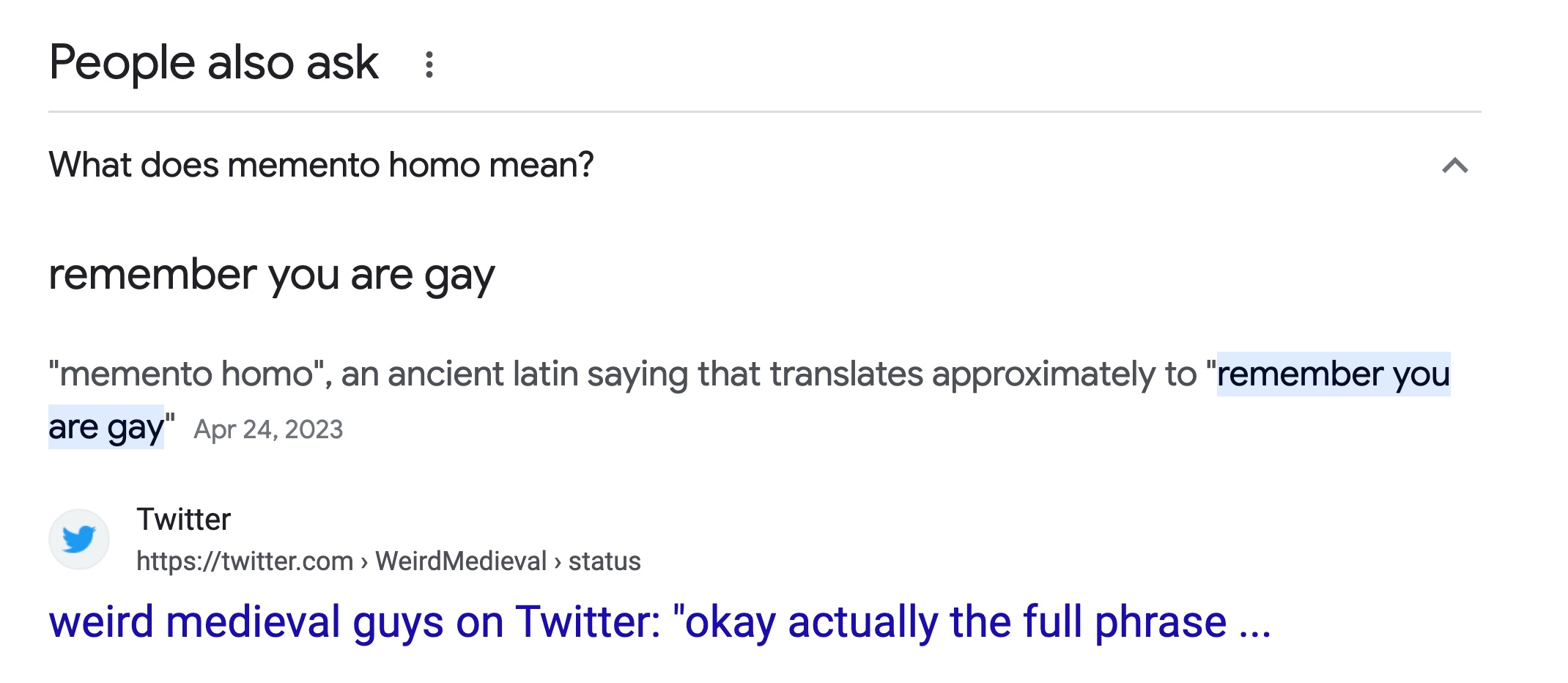Click the highlighted 'are gay' text on second line

pos(106,427)
